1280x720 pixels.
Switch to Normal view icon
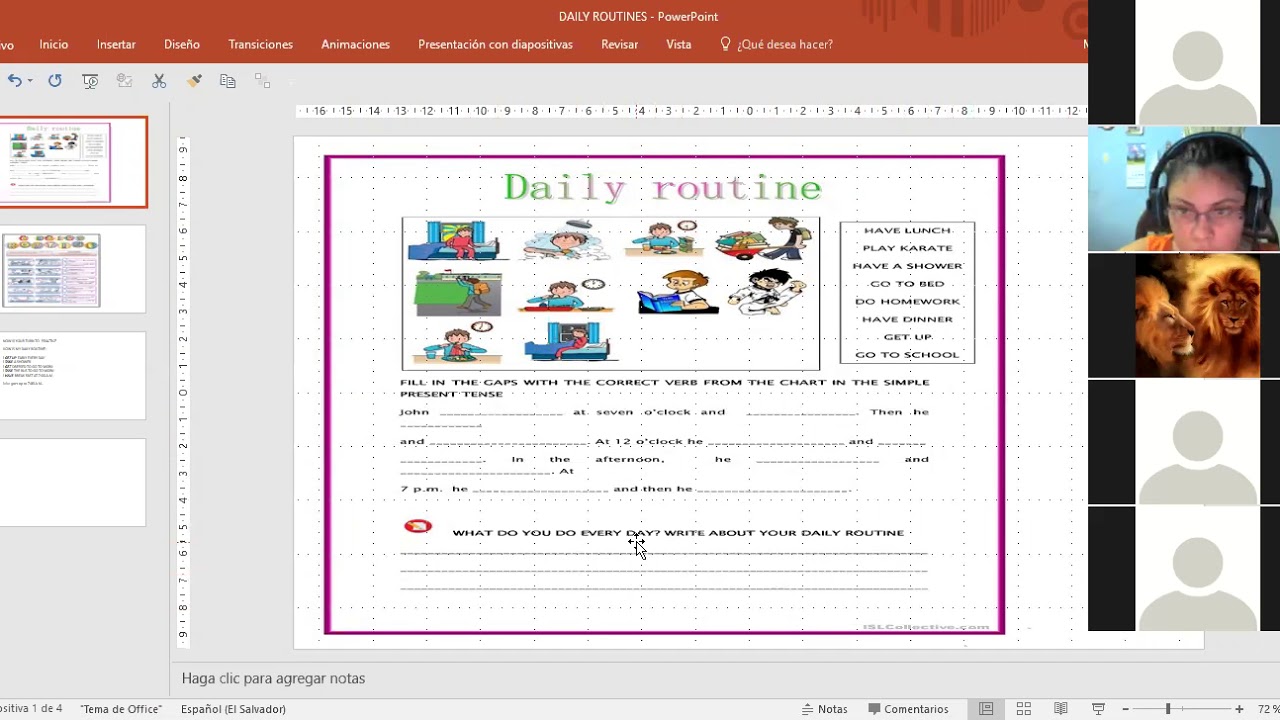pyautogui.click(x=986, y=709)
